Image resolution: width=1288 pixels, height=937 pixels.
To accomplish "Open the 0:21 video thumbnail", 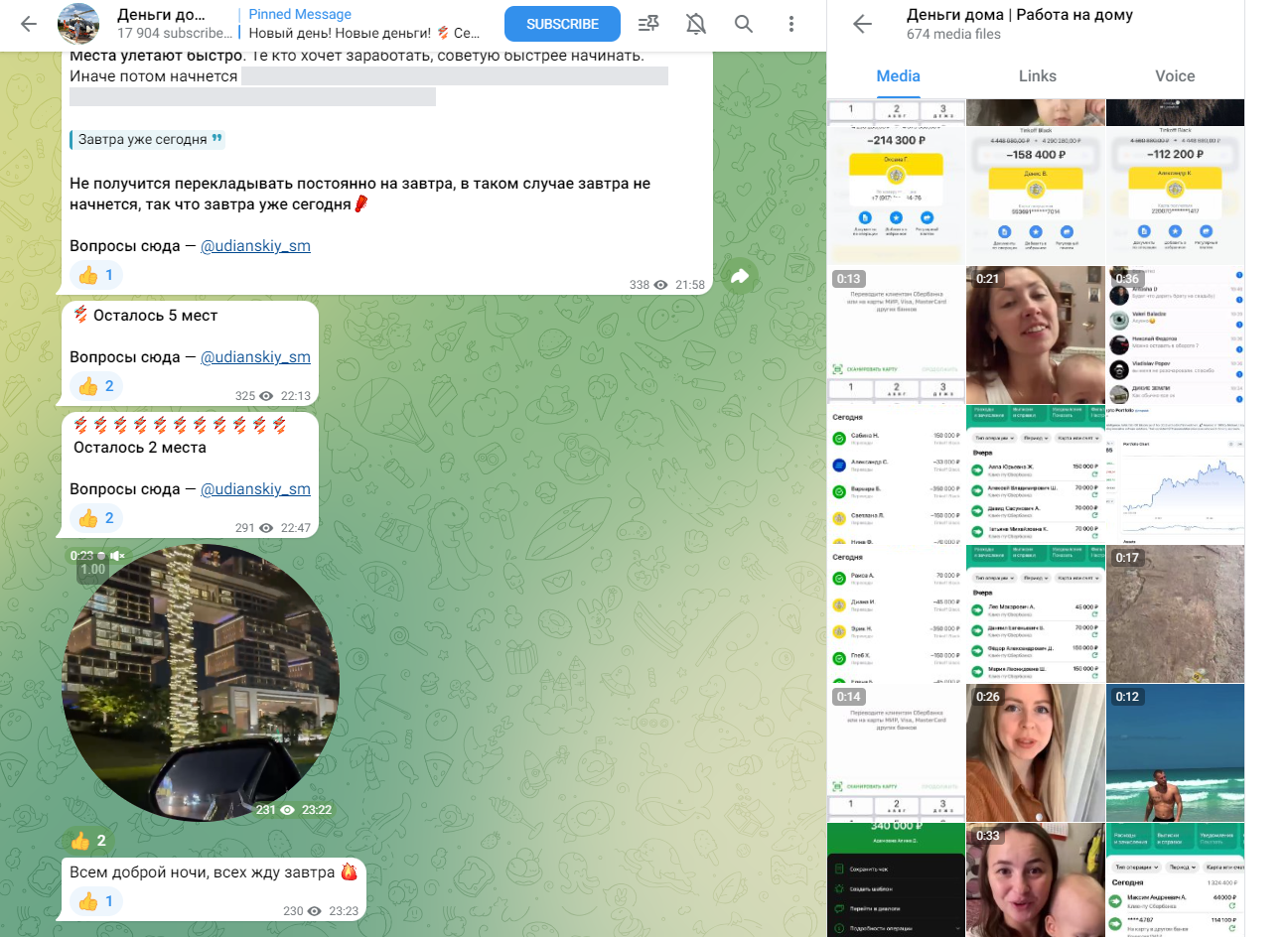I will [1035, 335].
